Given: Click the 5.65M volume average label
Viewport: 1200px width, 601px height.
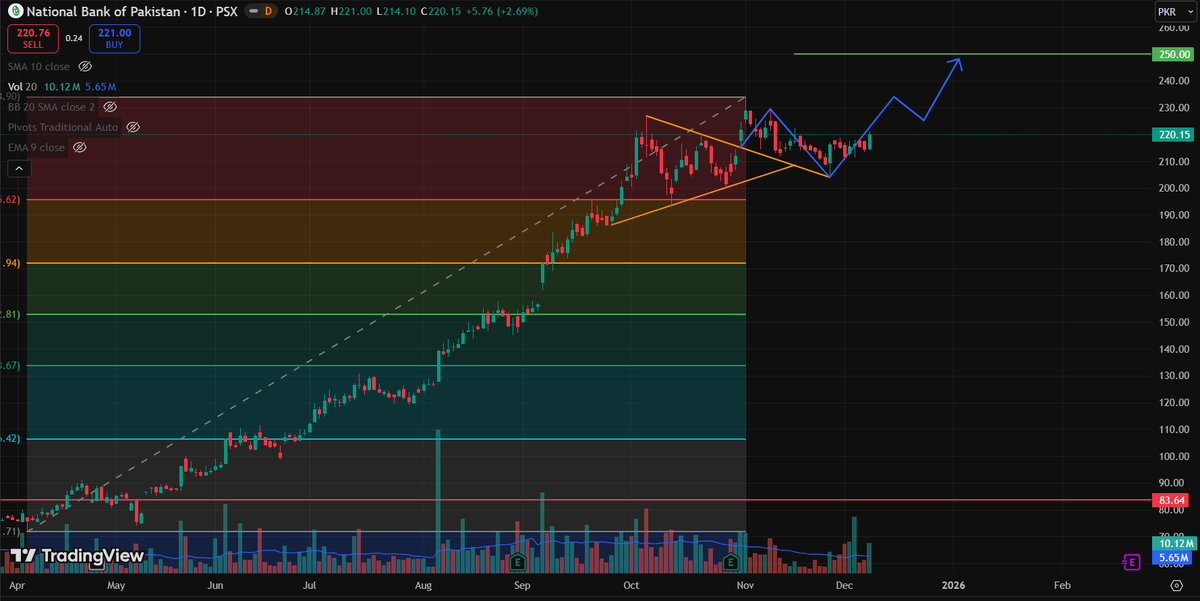Looking at the screenshot, I should click(1170, 556).
